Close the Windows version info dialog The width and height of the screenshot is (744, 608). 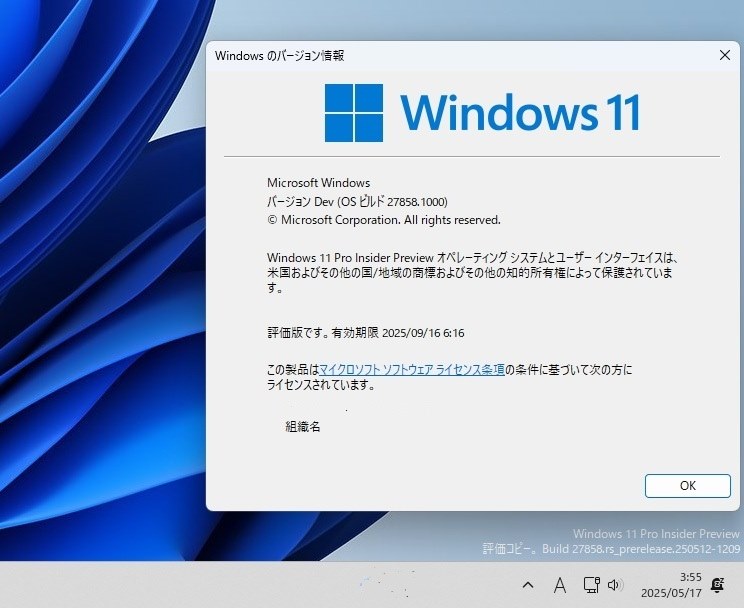[725, 56]
